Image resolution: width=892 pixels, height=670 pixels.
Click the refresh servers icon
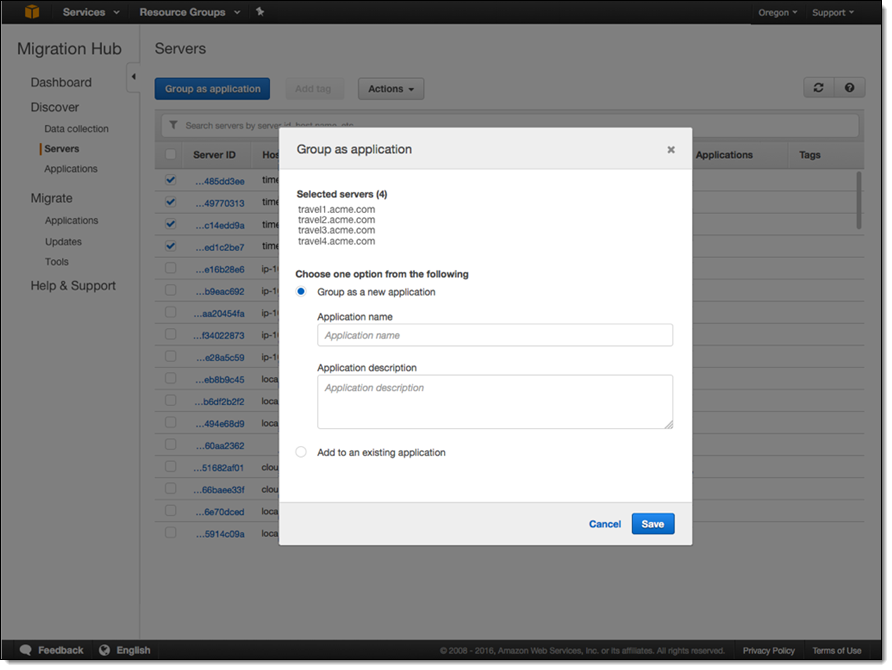819,88
